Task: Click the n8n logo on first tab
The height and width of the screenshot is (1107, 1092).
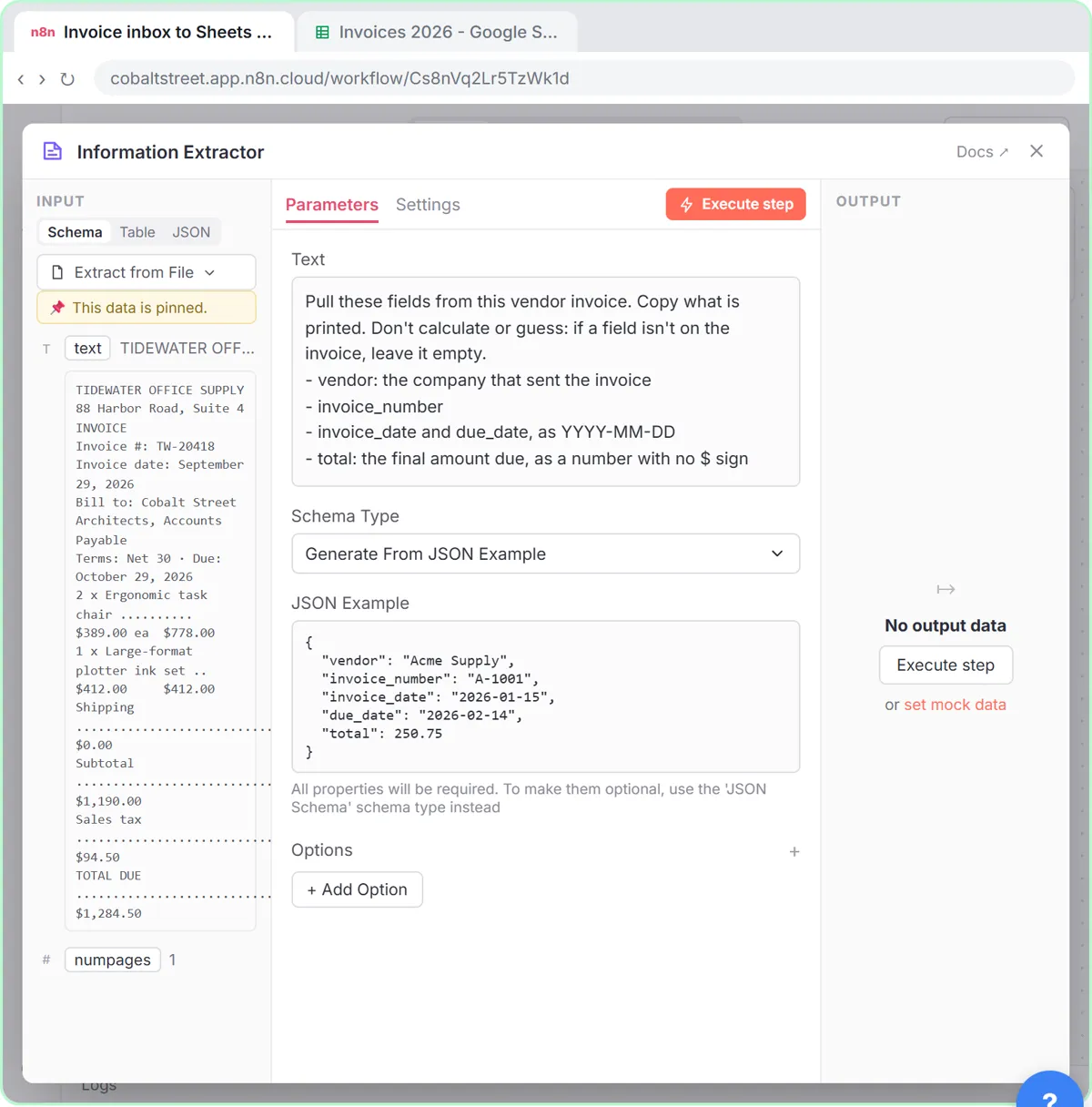Action: pos(43,32)
